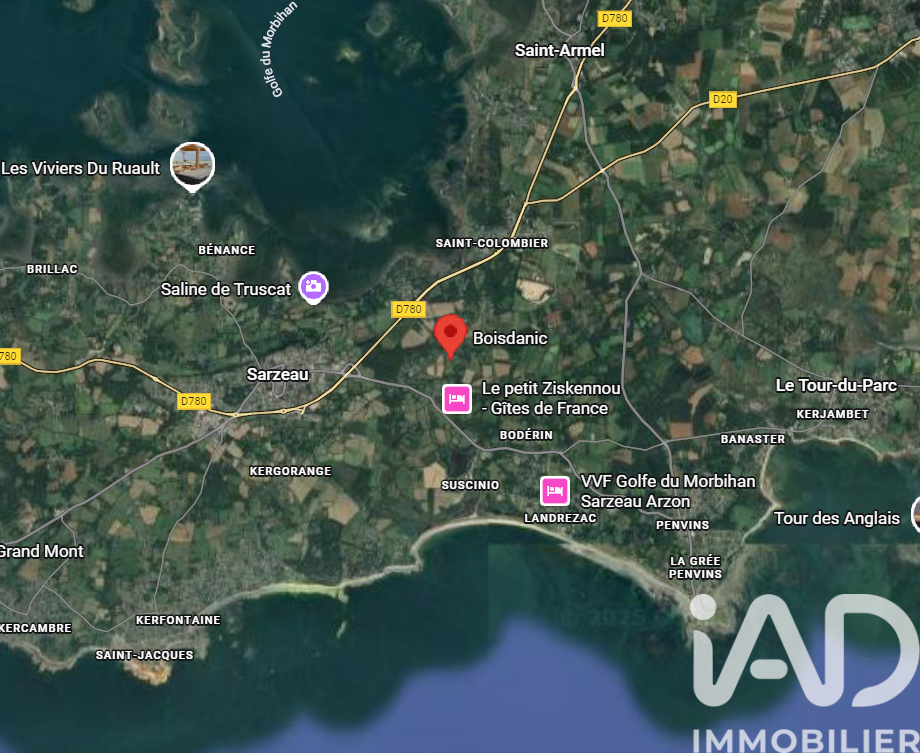This screenshot has height=753, width=920.
Task: Click the D20 road badge
Action: click(x=721, y=99)
